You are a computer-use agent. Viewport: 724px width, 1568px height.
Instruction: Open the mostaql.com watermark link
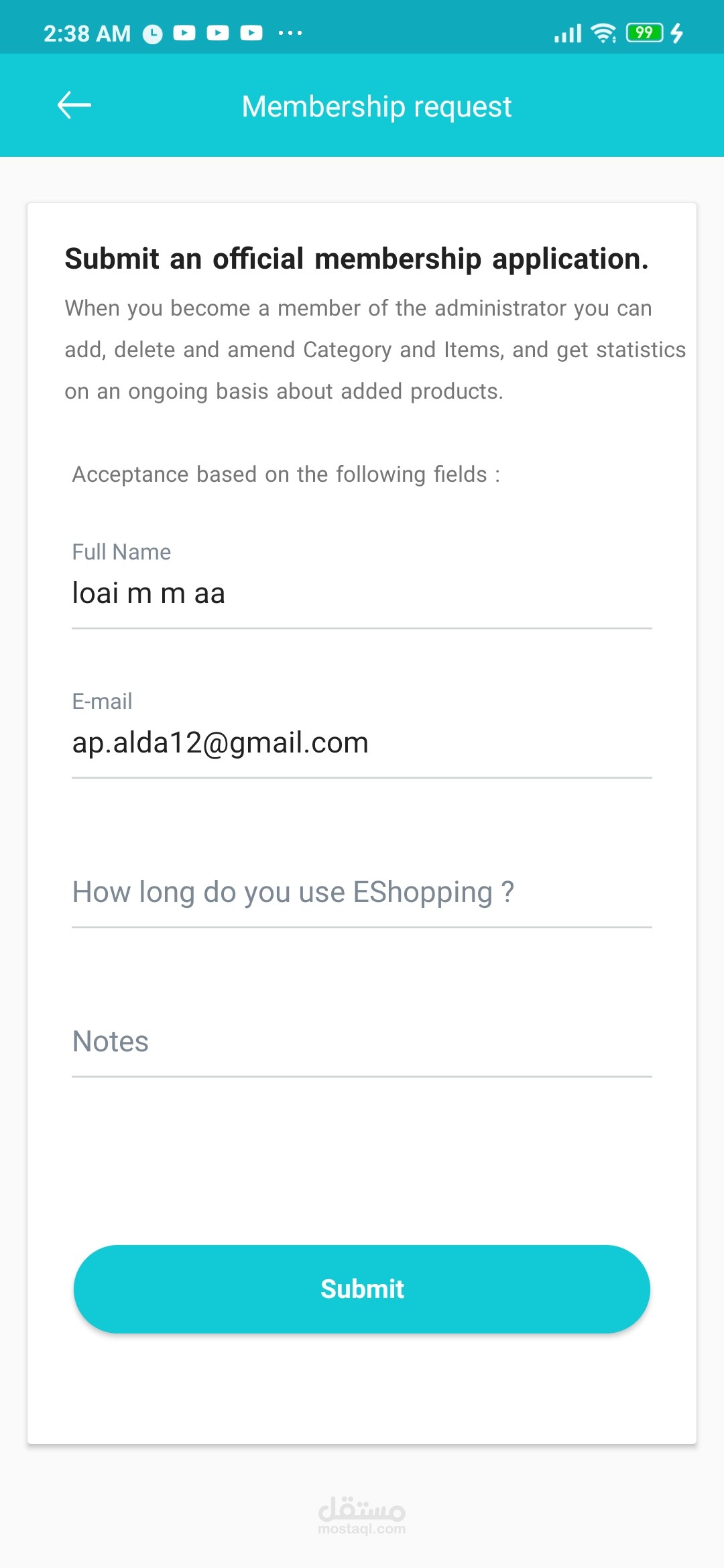[x=362, y=1516]
